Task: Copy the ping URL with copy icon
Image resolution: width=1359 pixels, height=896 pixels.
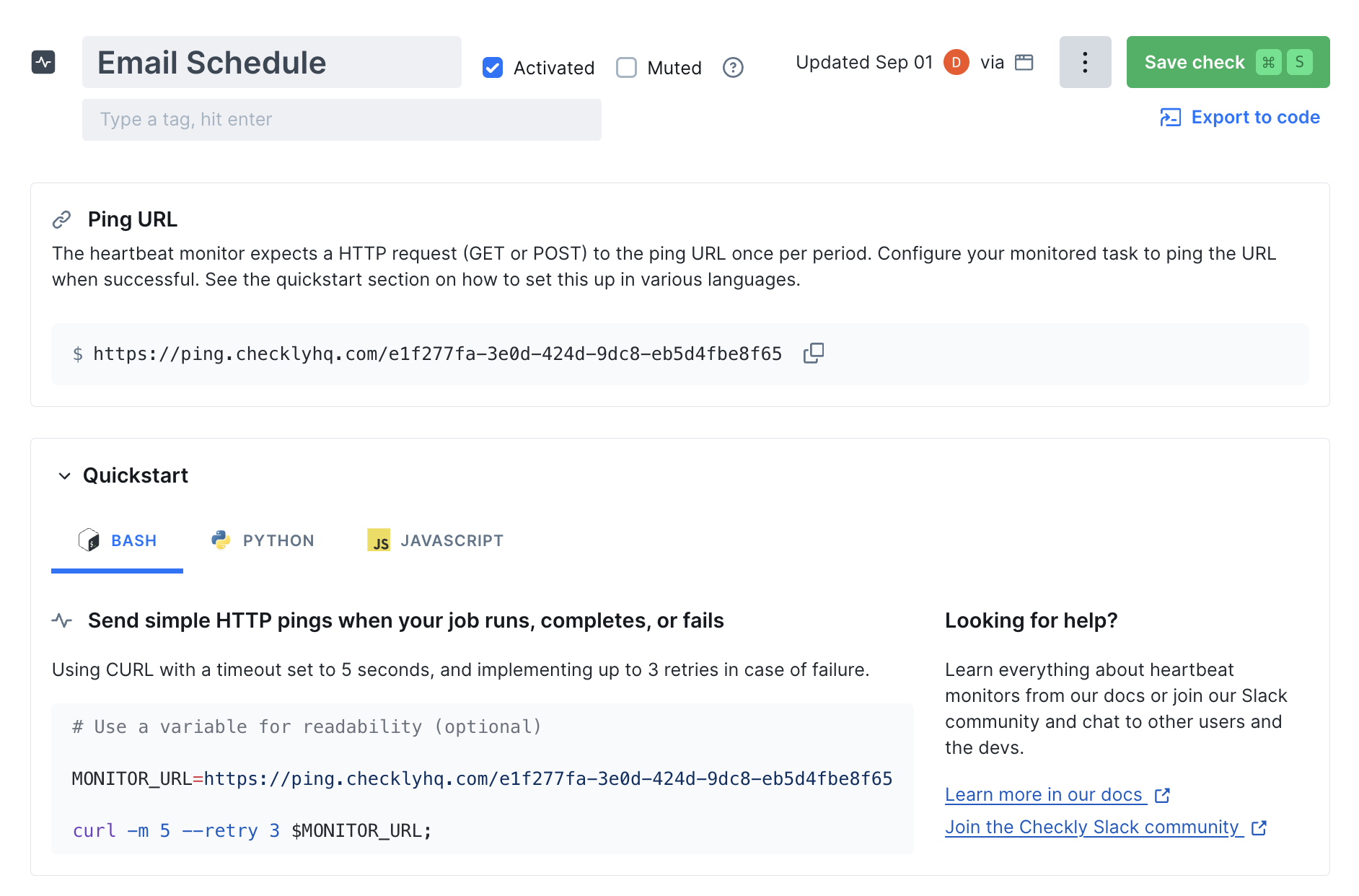Action: point(814,353)
